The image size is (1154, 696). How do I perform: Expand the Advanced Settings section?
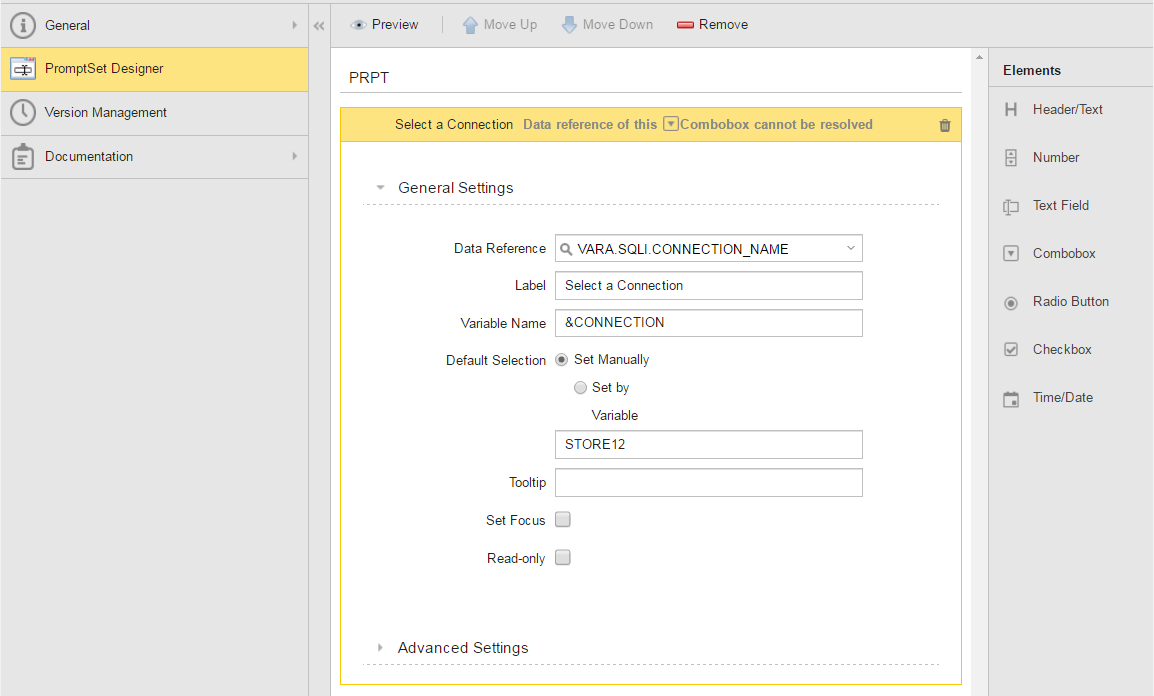(x=380, y=648)
